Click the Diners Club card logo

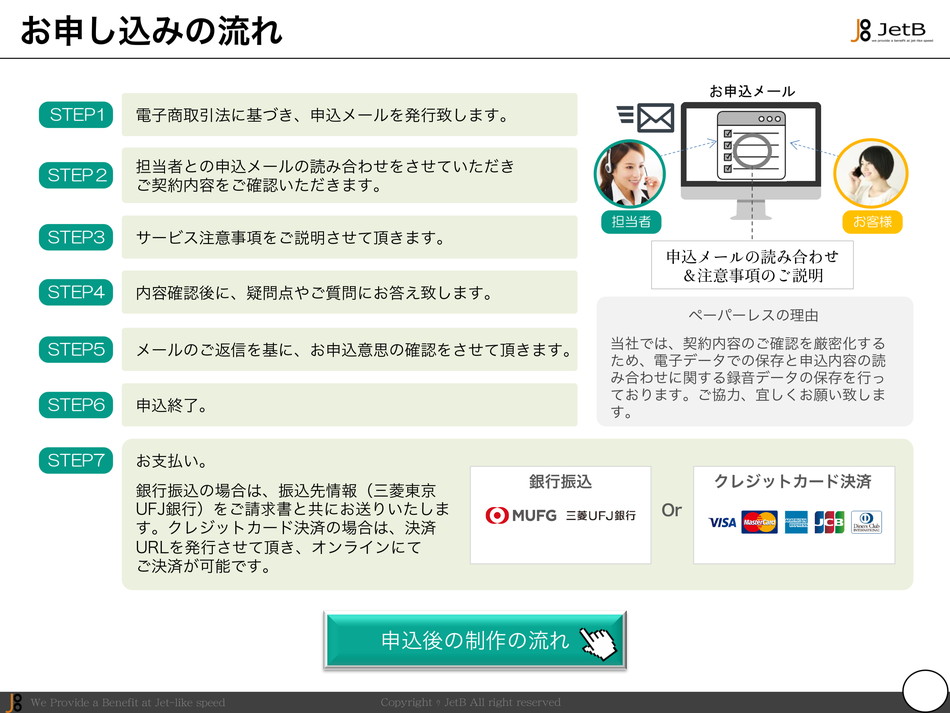pos(866,522)
